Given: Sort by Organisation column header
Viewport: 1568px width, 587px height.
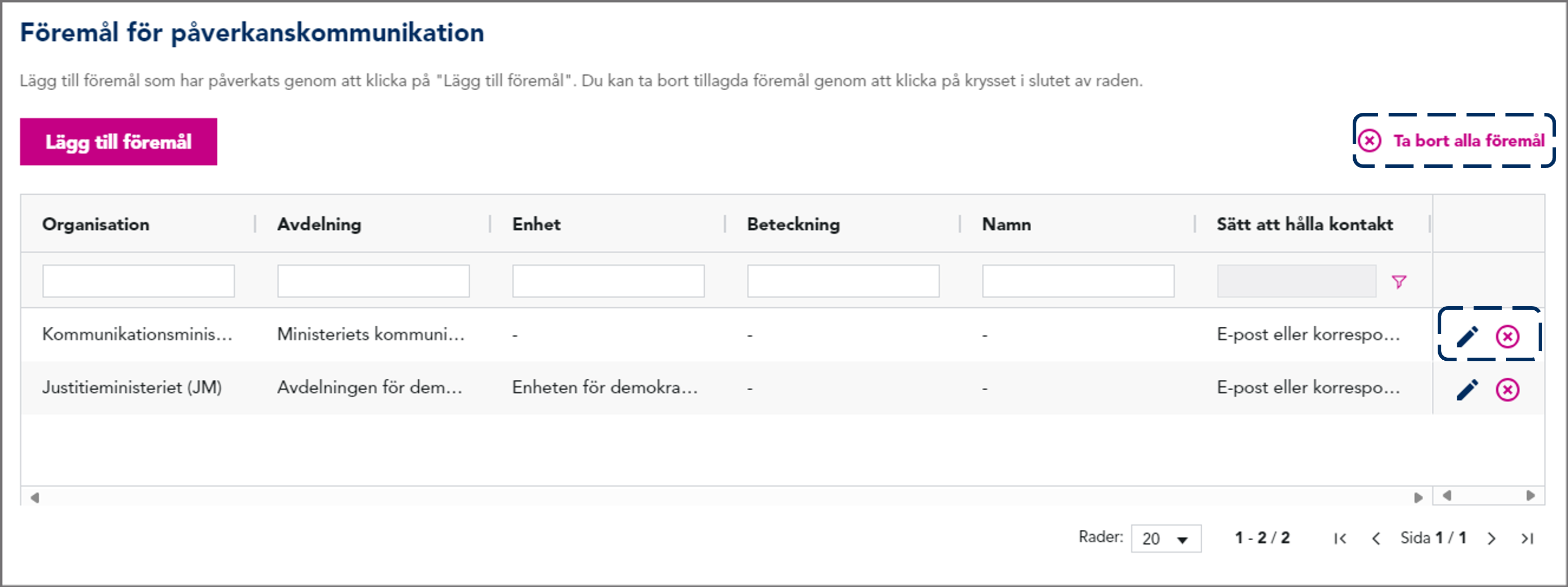Looking at the screenshot, I should (x=96, y=224).
